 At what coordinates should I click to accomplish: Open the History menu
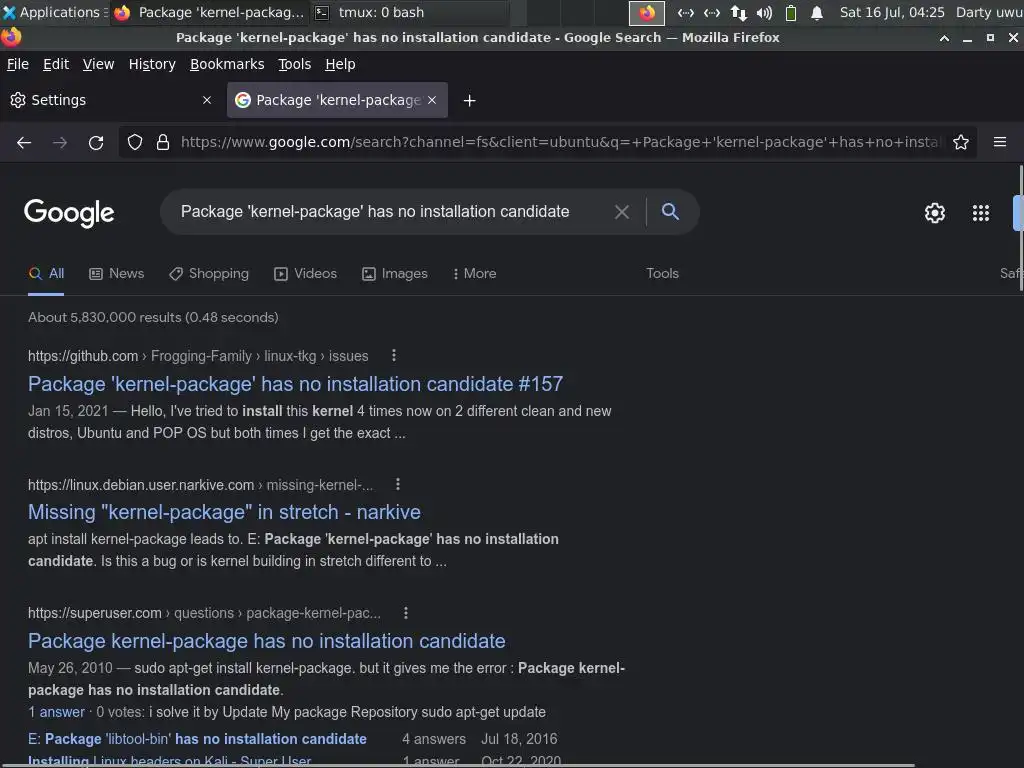(152, 64)
